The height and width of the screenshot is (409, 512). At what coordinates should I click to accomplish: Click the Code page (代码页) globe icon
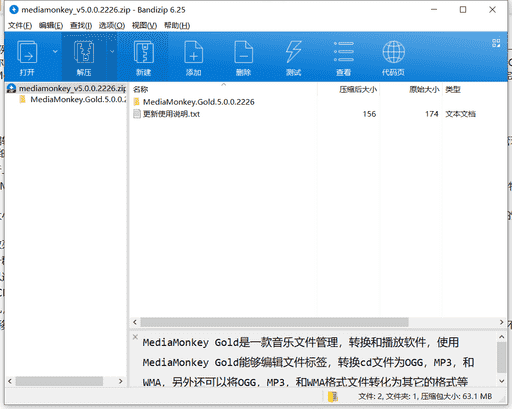click(x=394, y=52)
